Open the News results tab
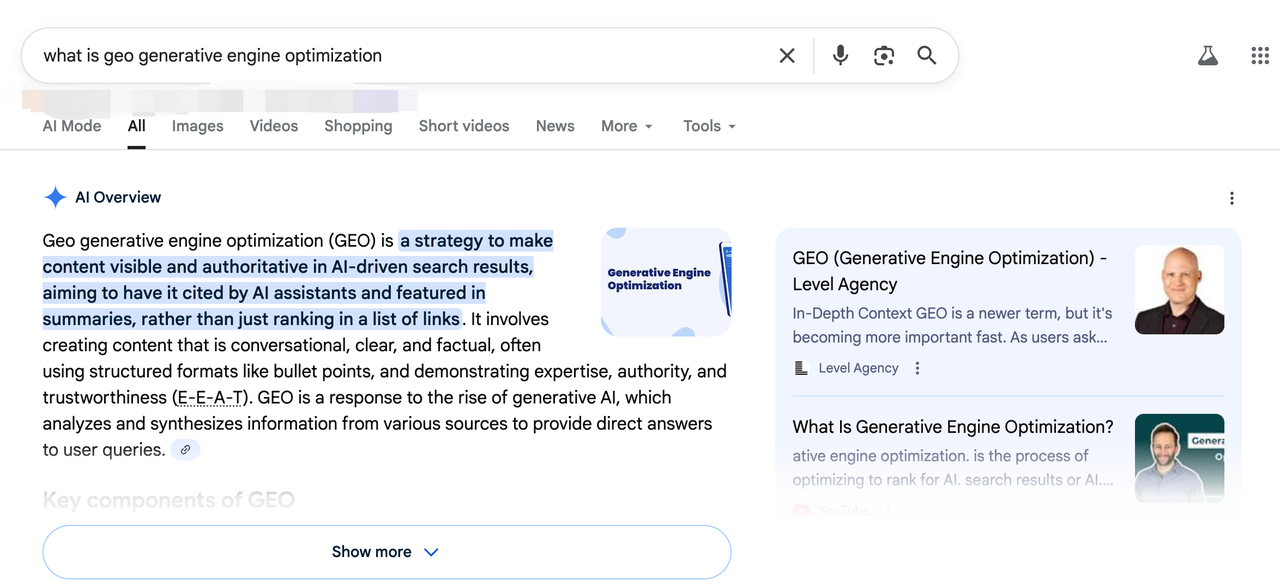The image size is (1280, 587). click(x=555, y=126)
